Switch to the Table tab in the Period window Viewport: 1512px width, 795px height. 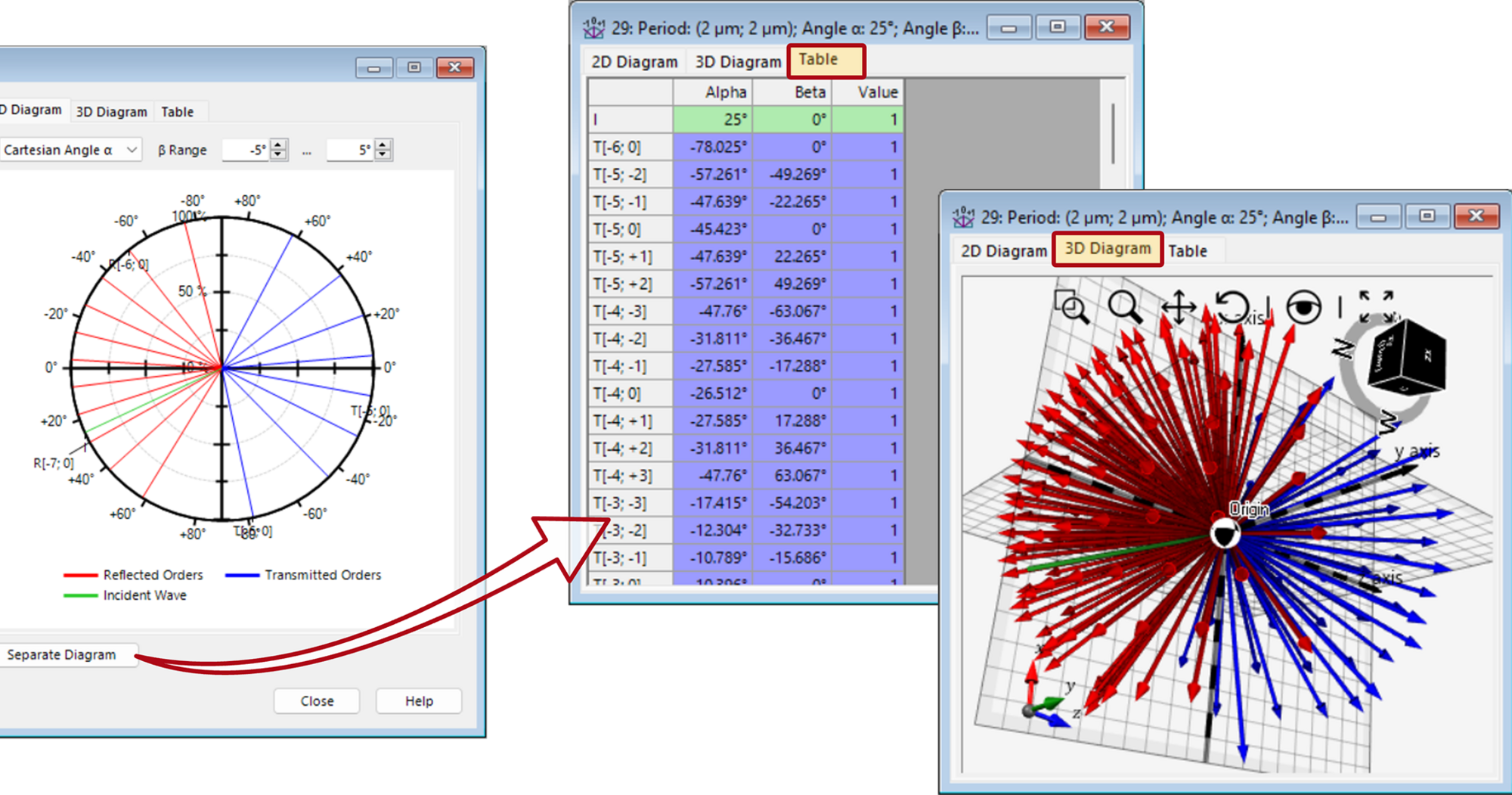pyautogui.click(x=826, y=60)
